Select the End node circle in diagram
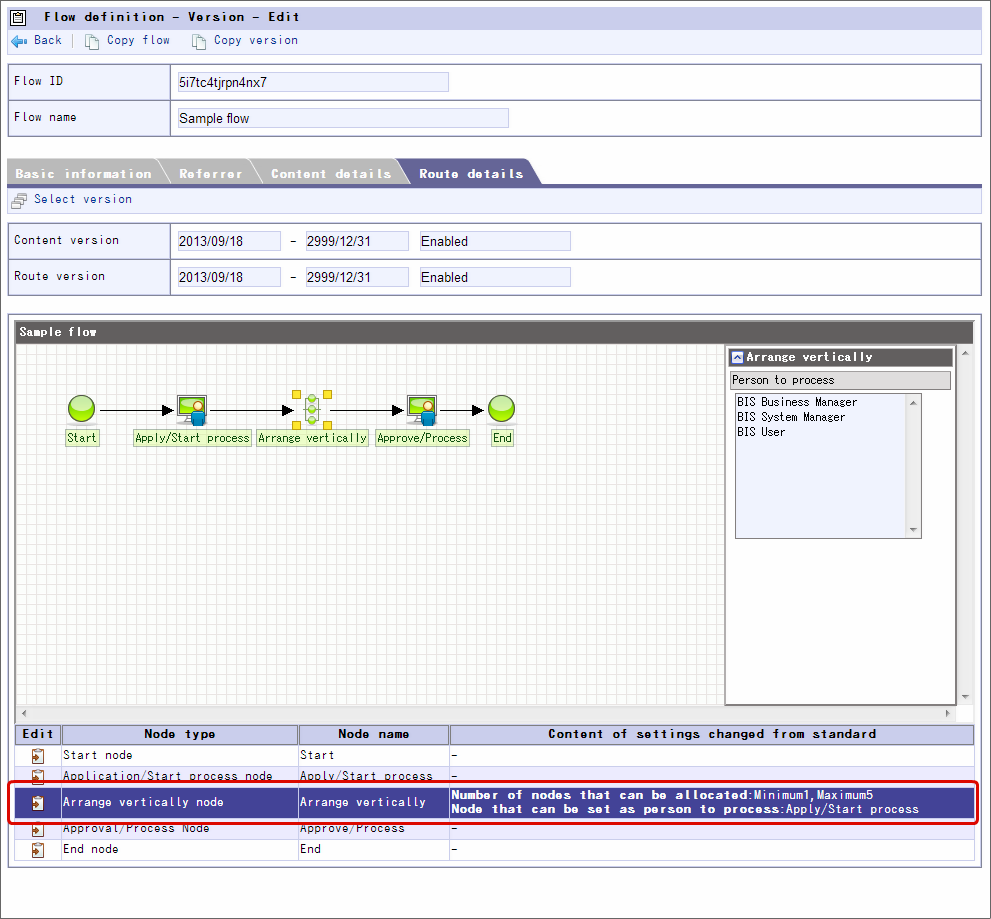Image resolution: width=991 pixels, height=919 pixels. tap(502, 409)
